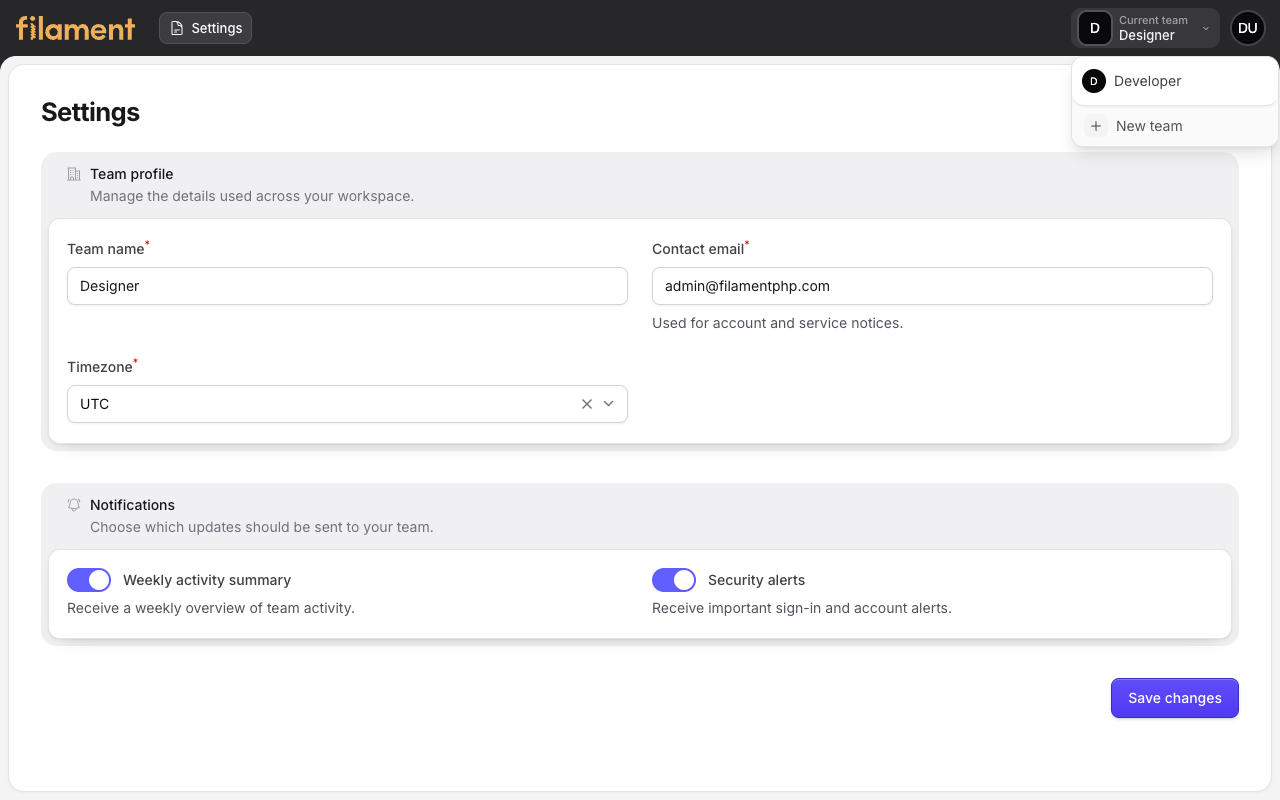
Task: Click the Team profile building icon
Action: point(74,174)
